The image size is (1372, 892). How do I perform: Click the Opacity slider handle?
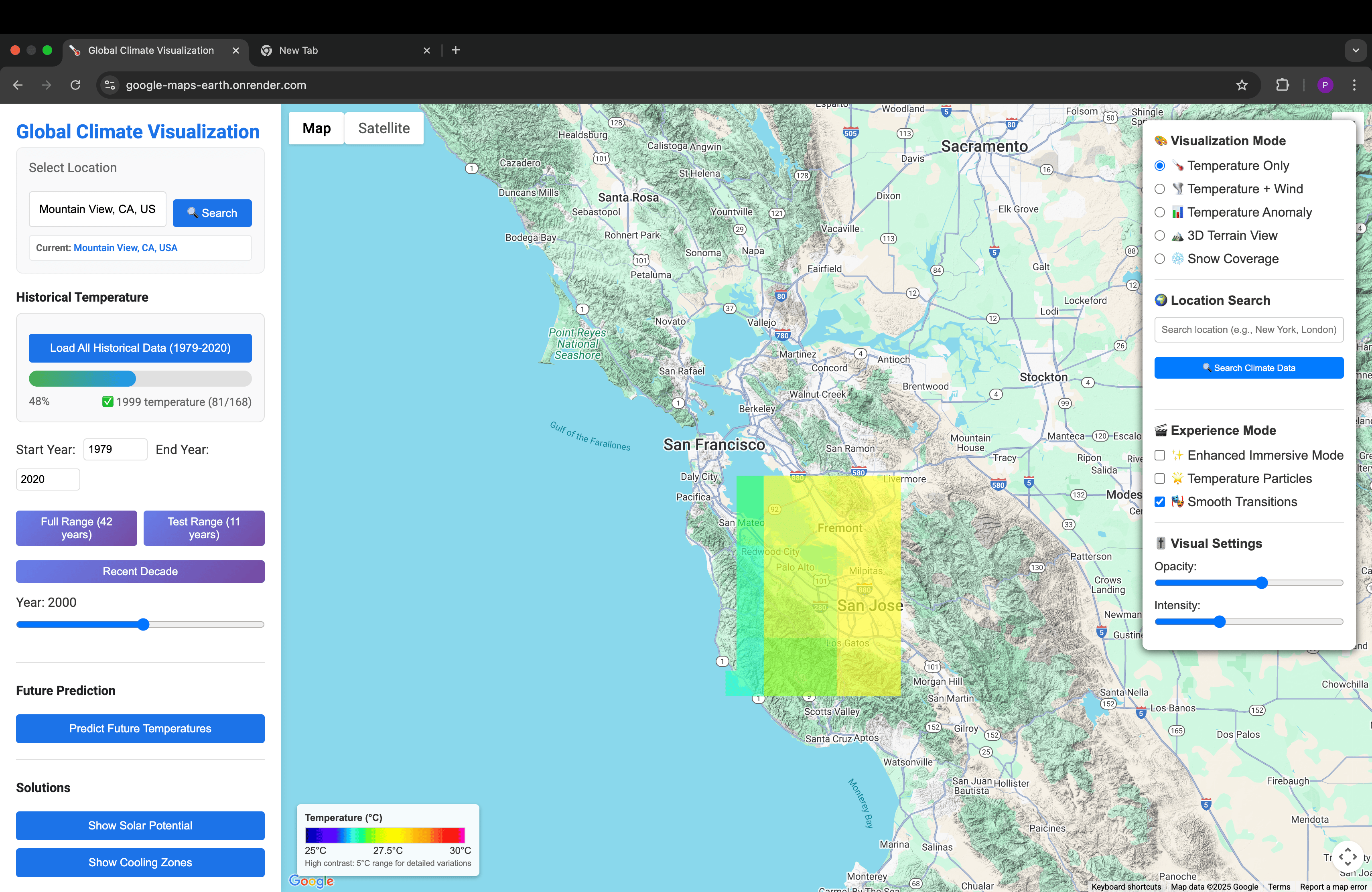point(1261,582)
